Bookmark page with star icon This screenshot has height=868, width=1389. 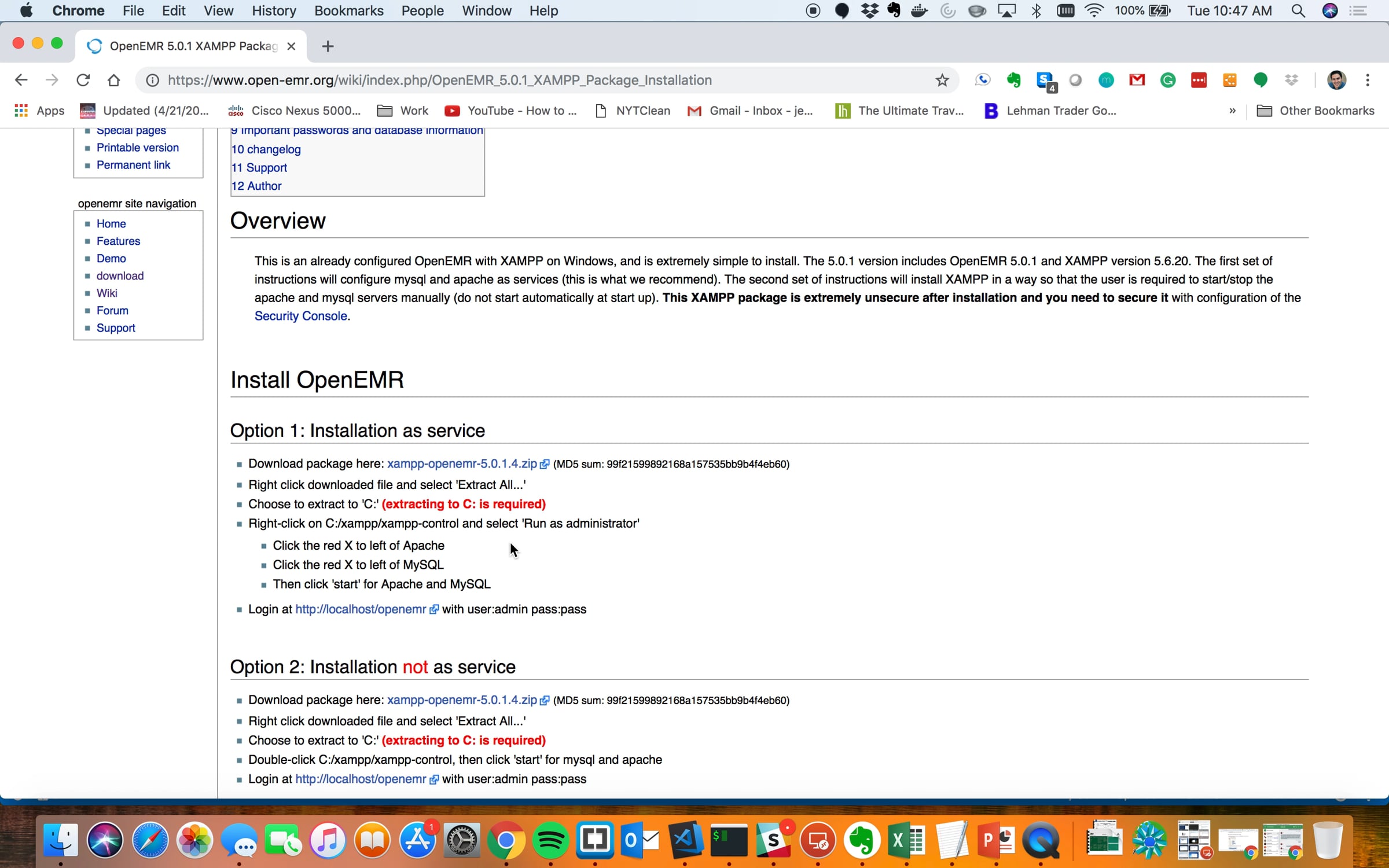coord(942,80)
